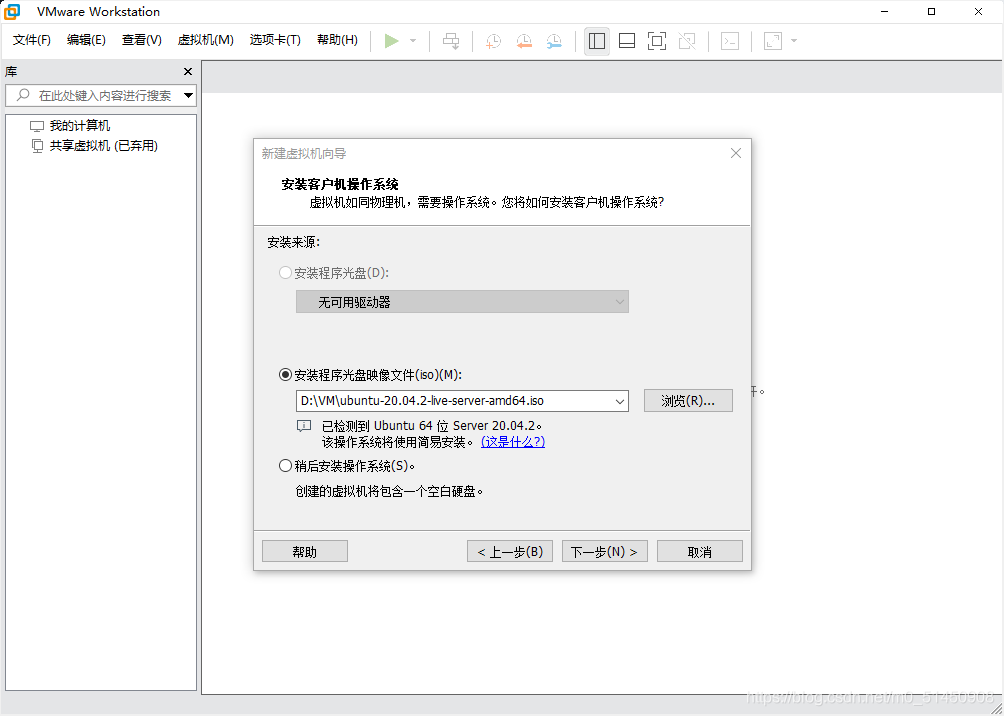Image resolution: width=1004 pixels, height=716 pixels.
Task: Open the 文件(F) menu
Action: [x=32, y=40]
